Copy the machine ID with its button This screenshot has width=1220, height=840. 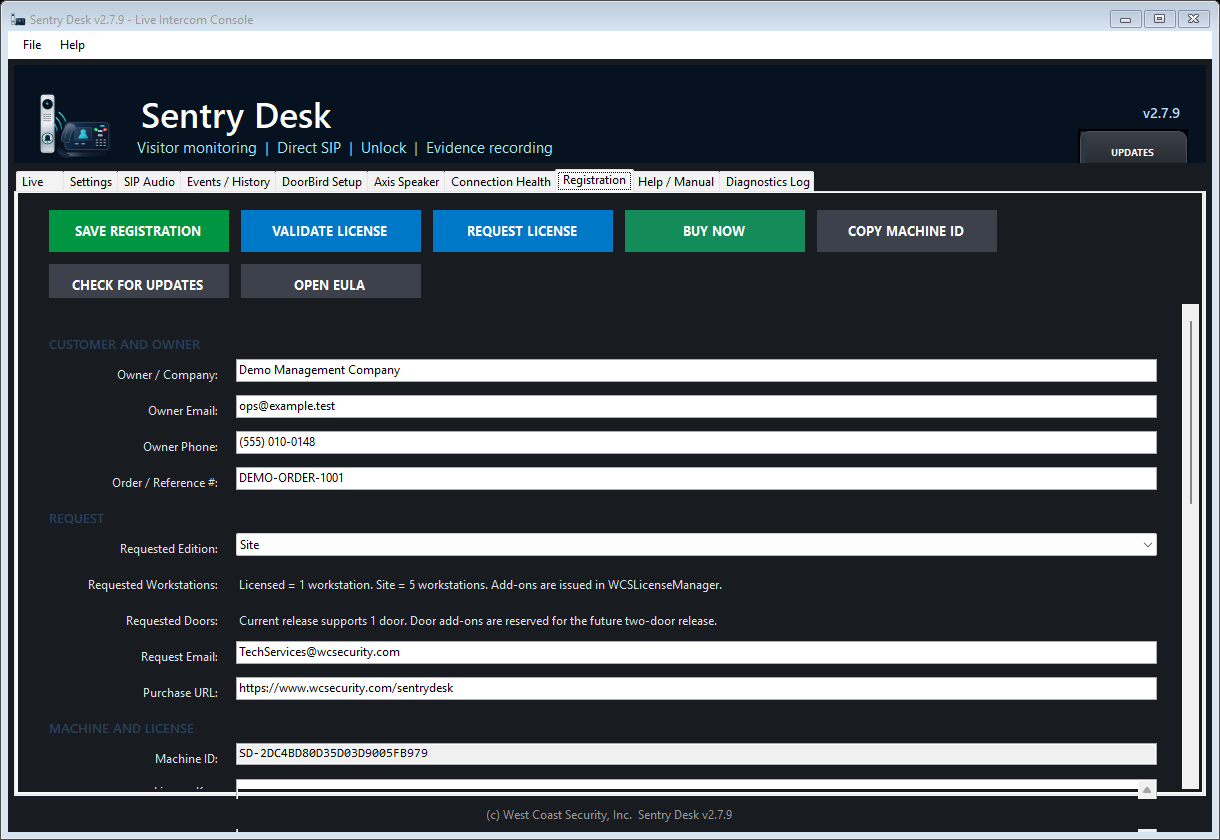click(906, 231)
